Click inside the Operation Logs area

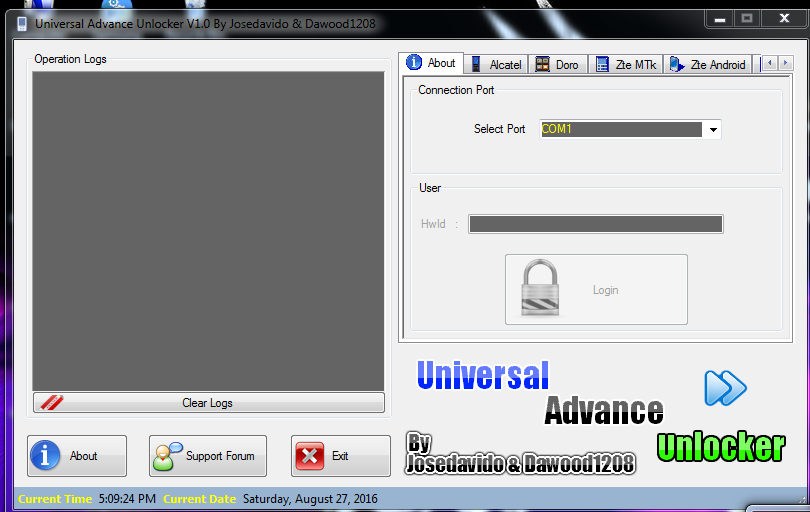point(208,231)
